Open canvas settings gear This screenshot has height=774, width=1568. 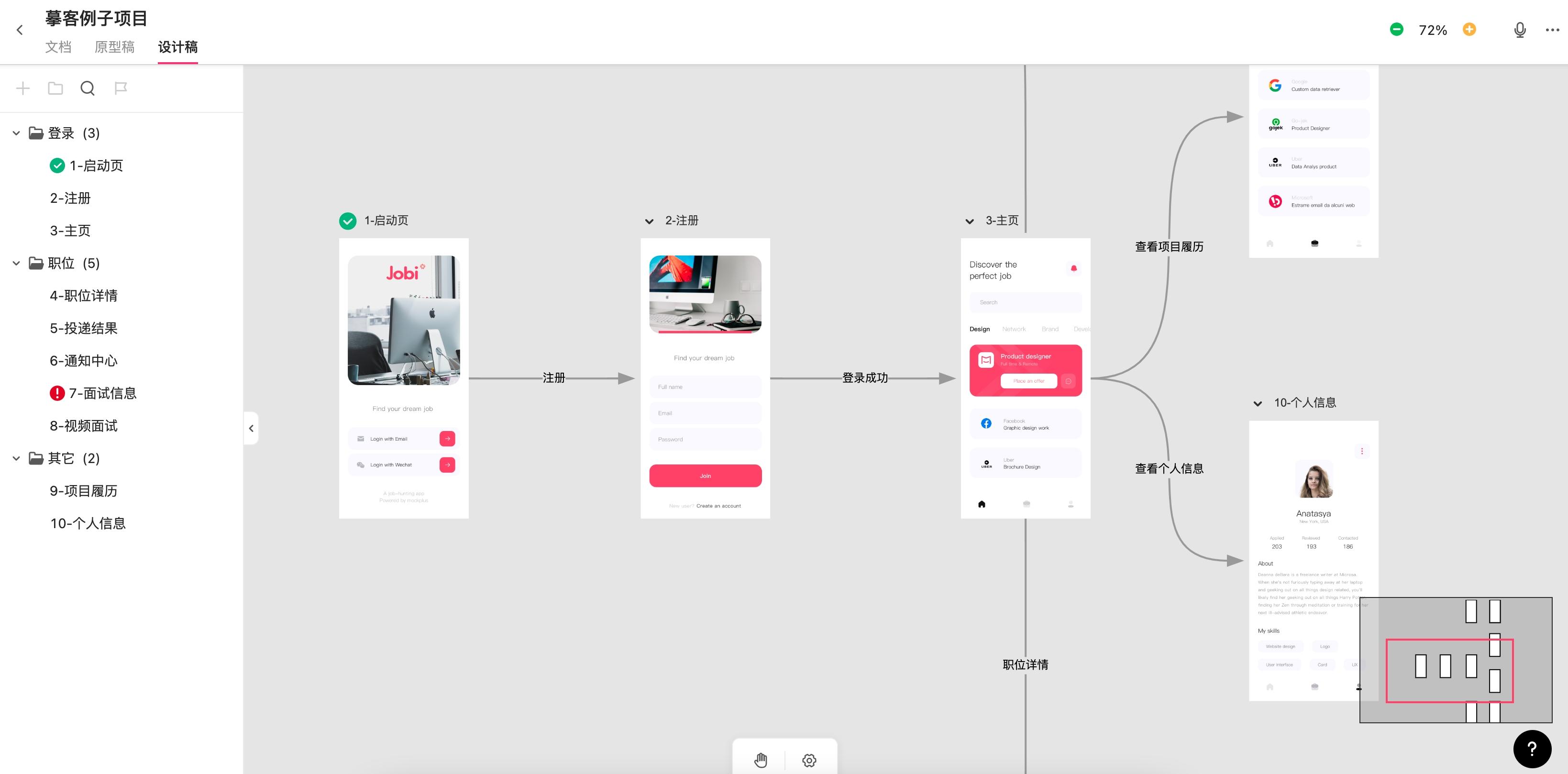coord(809,760)
